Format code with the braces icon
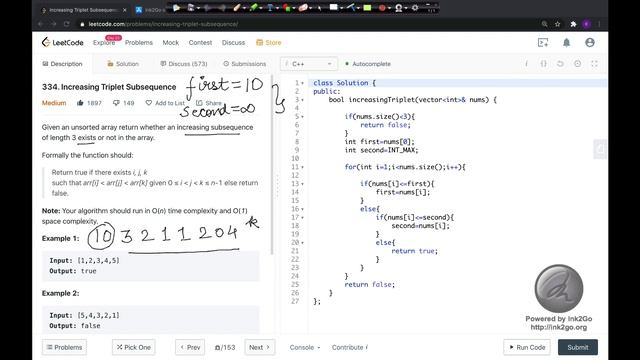 [x=543, y=64]
